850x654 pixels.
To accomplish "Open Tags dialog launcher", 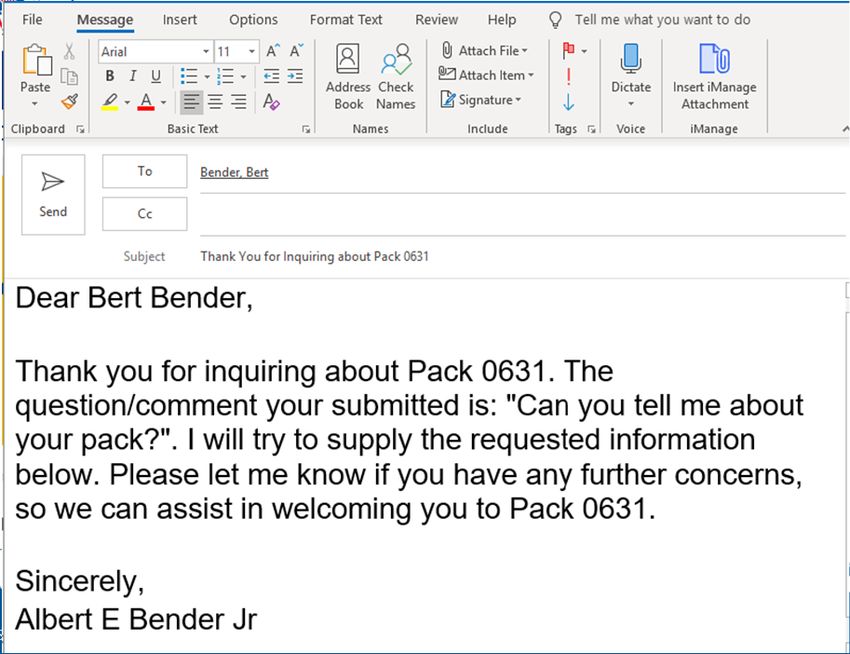I will pyautogui.click(x=591, y=129).
